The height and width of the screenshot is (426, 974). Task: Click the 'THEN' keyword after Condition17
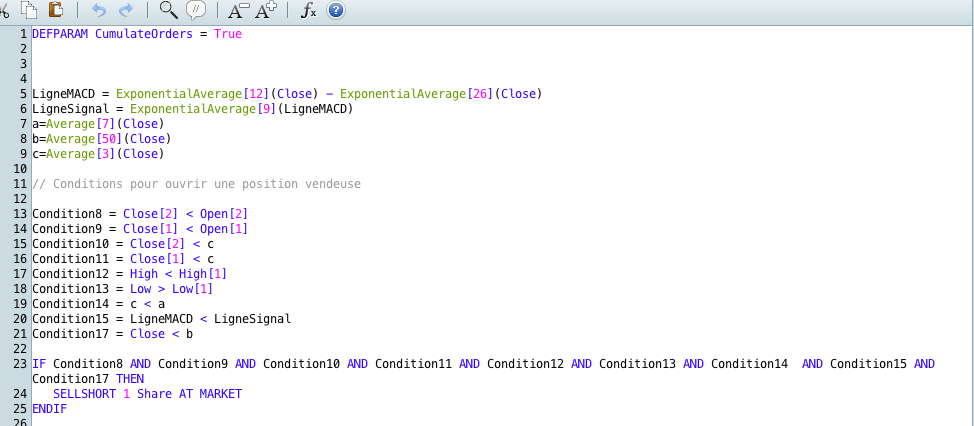(x=130, y=378)
